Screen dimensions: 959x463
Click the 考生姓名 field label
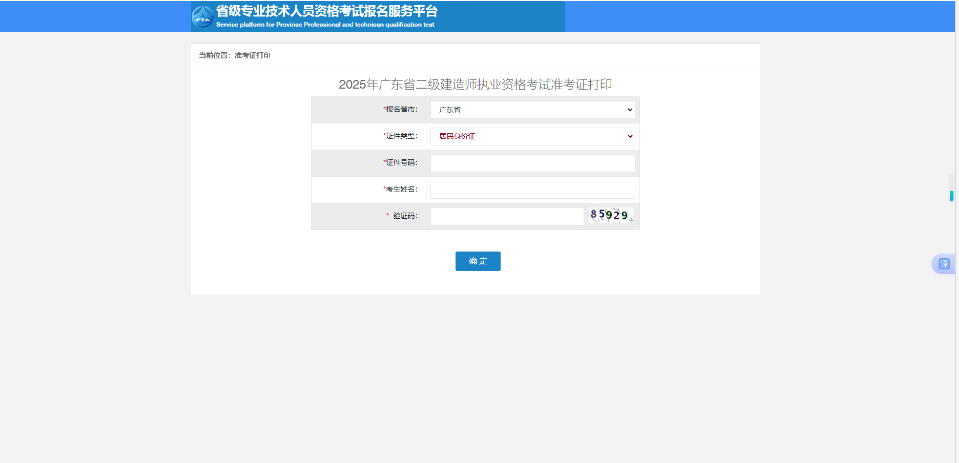pos(400,189)
